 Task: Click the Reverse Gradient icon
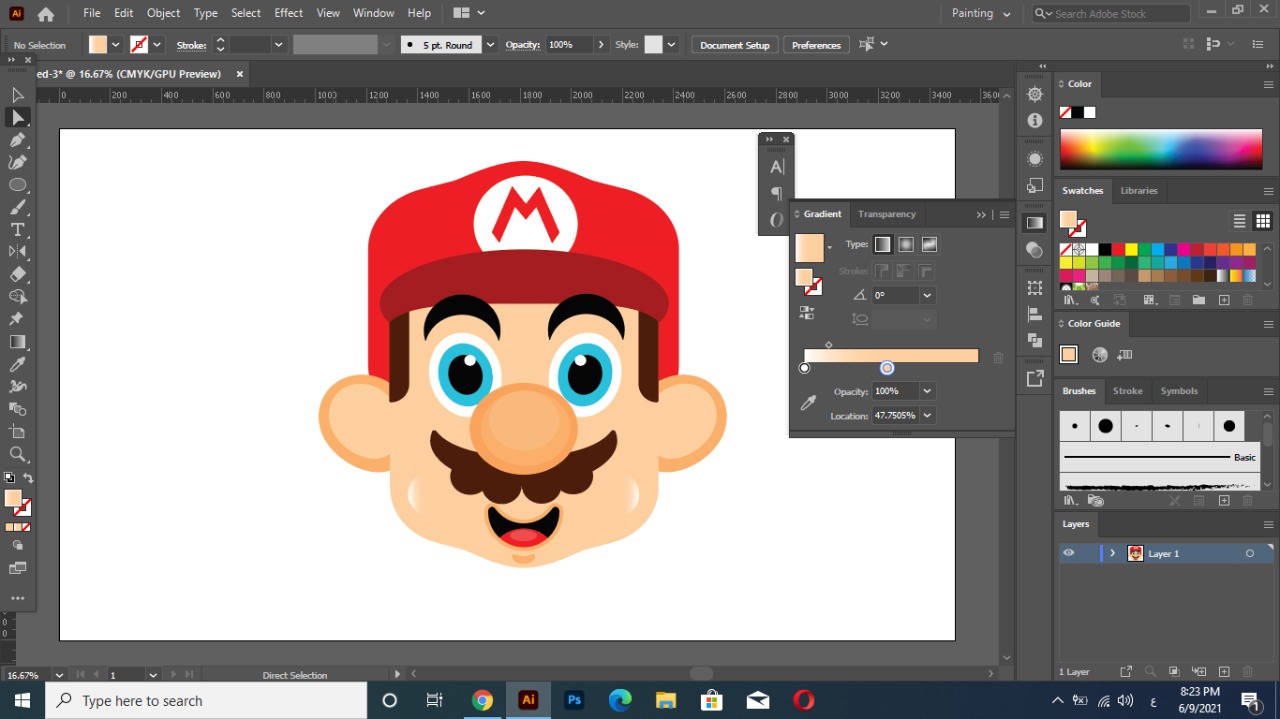807,313
